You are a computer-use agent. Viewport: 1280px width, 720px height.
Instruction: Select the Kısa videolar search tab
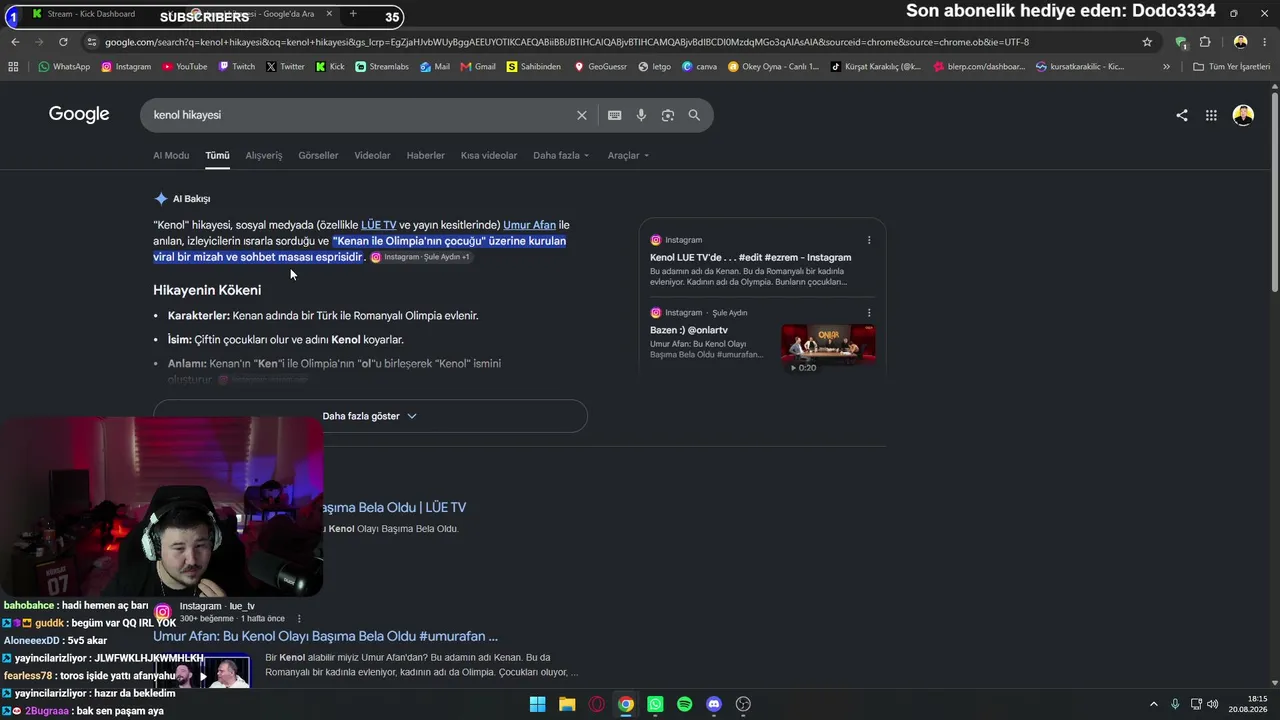click(x=489, y=156)
